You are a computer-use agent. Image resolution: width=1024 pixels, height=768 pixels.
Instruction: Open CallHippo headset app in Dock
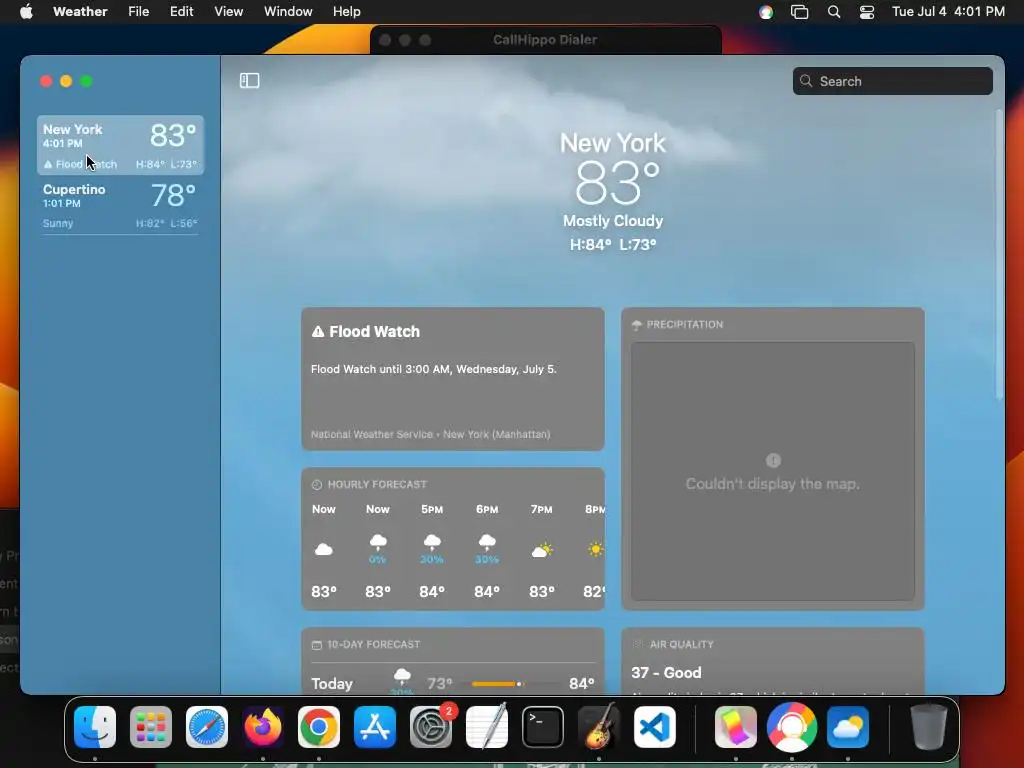point(792,727)
